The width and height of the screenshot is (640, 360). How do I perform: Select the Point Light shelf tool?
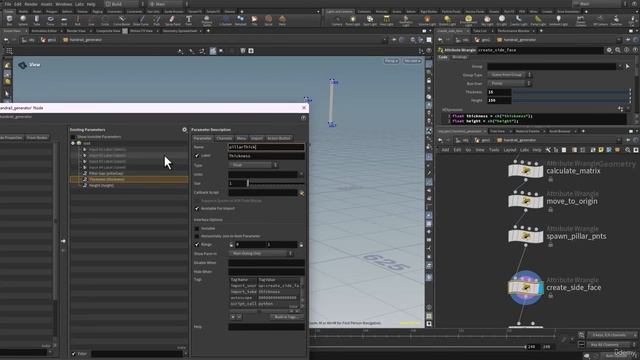(353, 20)
